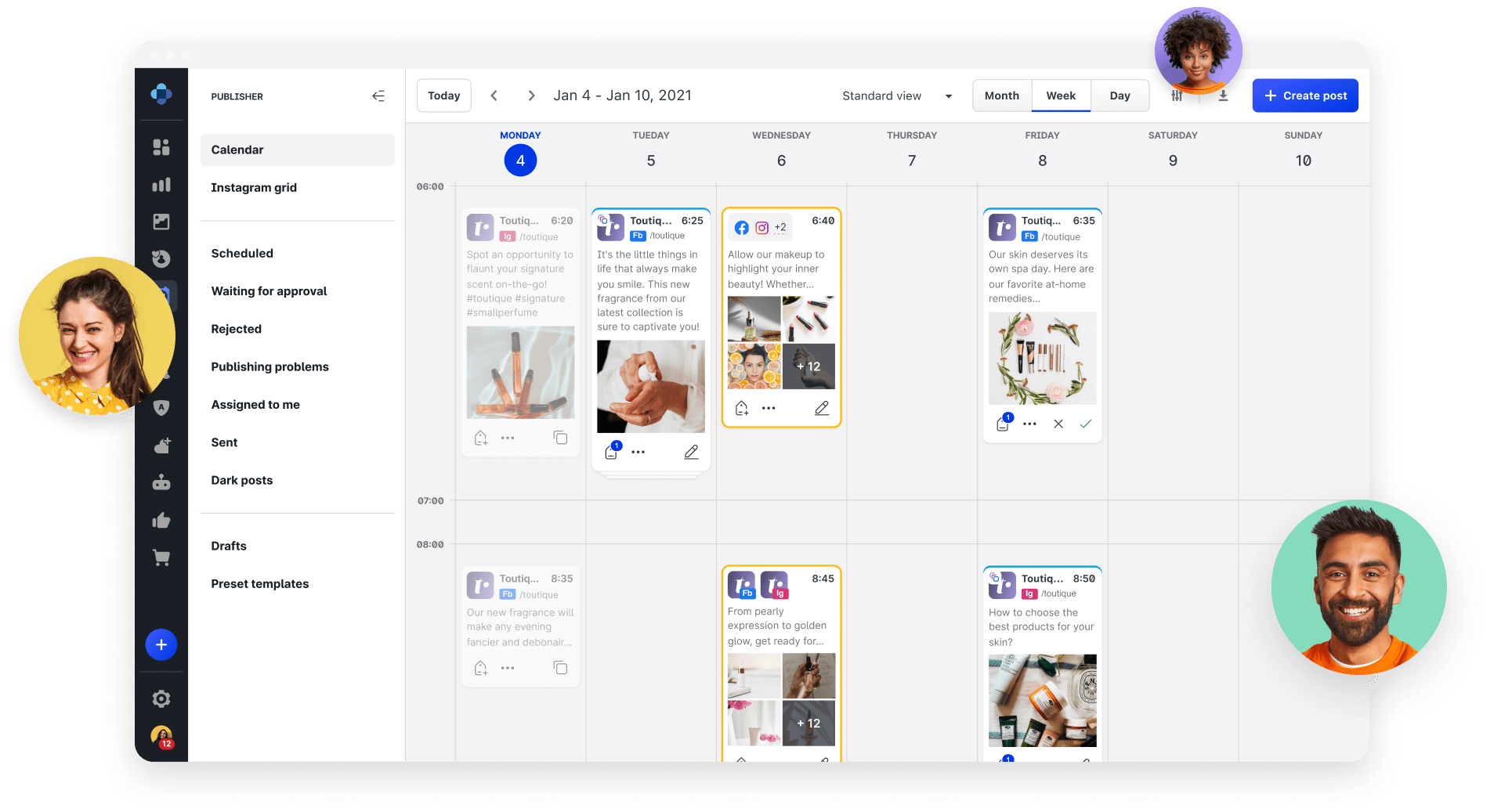Reject Friday's 6:35 post with the X icon
Image resolution: width=1494 pixels, height=812 pixels.
[x=1058, y=424]
